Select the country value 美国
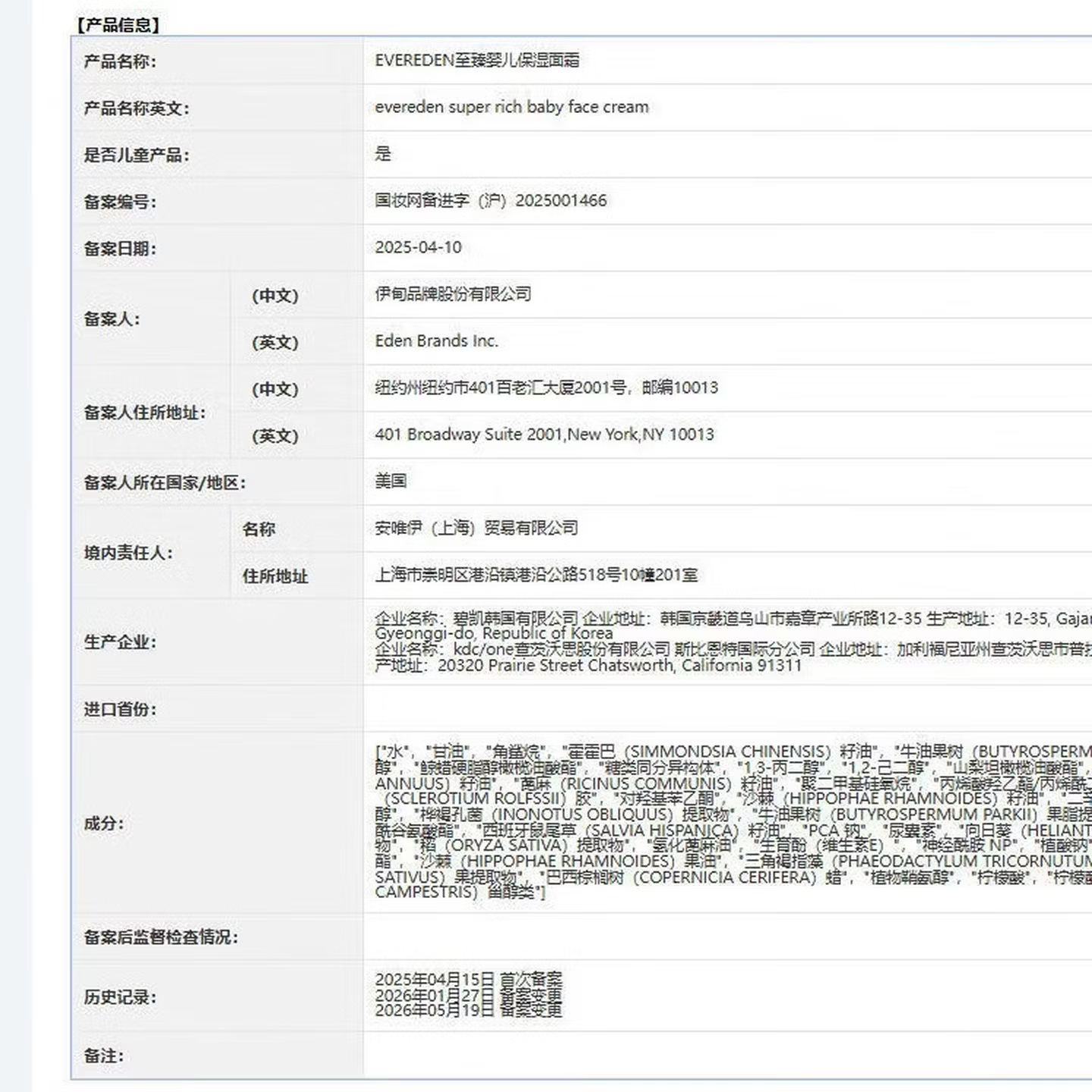The width and height of the screenshot is (1092, 1092). coord(391,481)
